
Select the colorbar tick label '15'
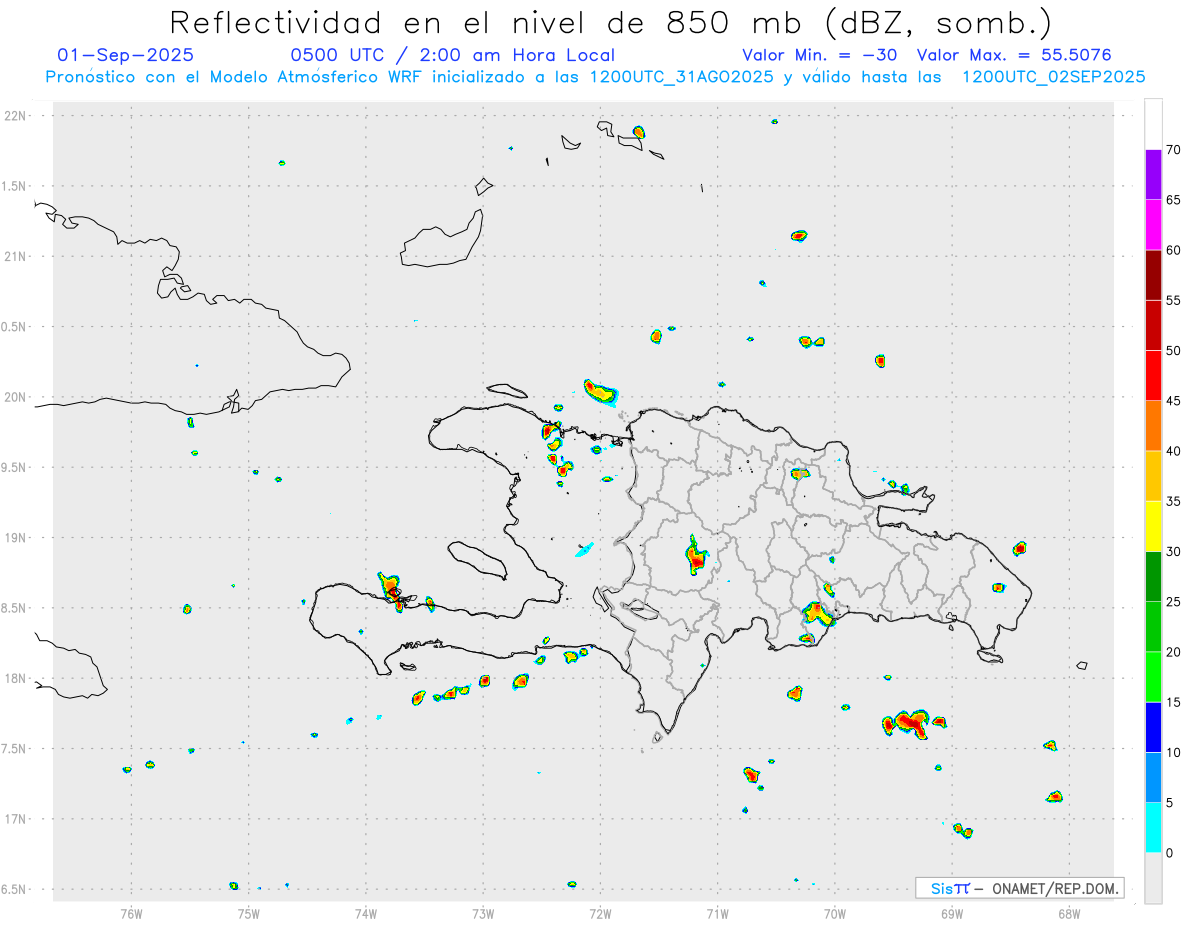click(1174, 702)
